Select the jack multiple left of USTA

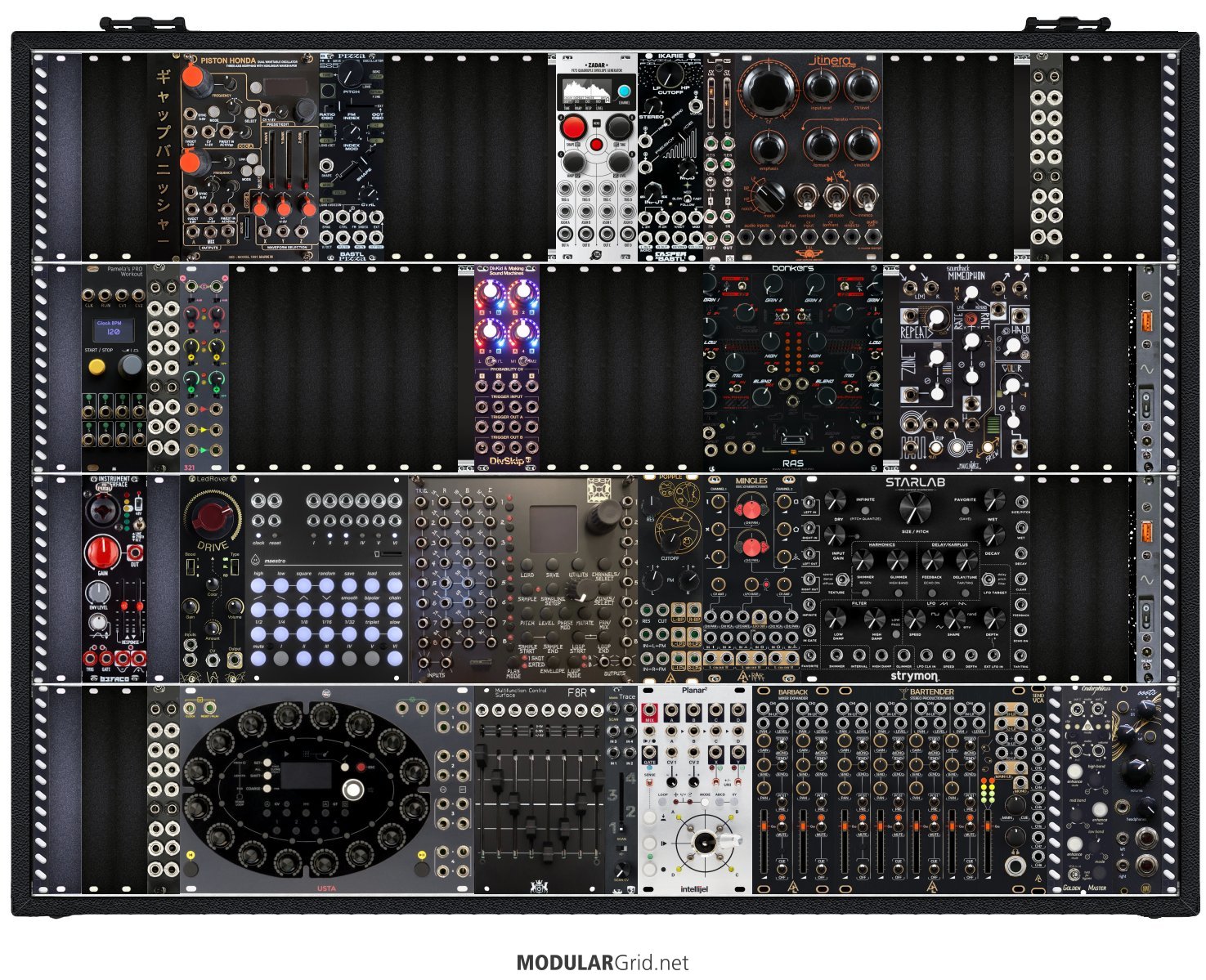click(164, 789)
